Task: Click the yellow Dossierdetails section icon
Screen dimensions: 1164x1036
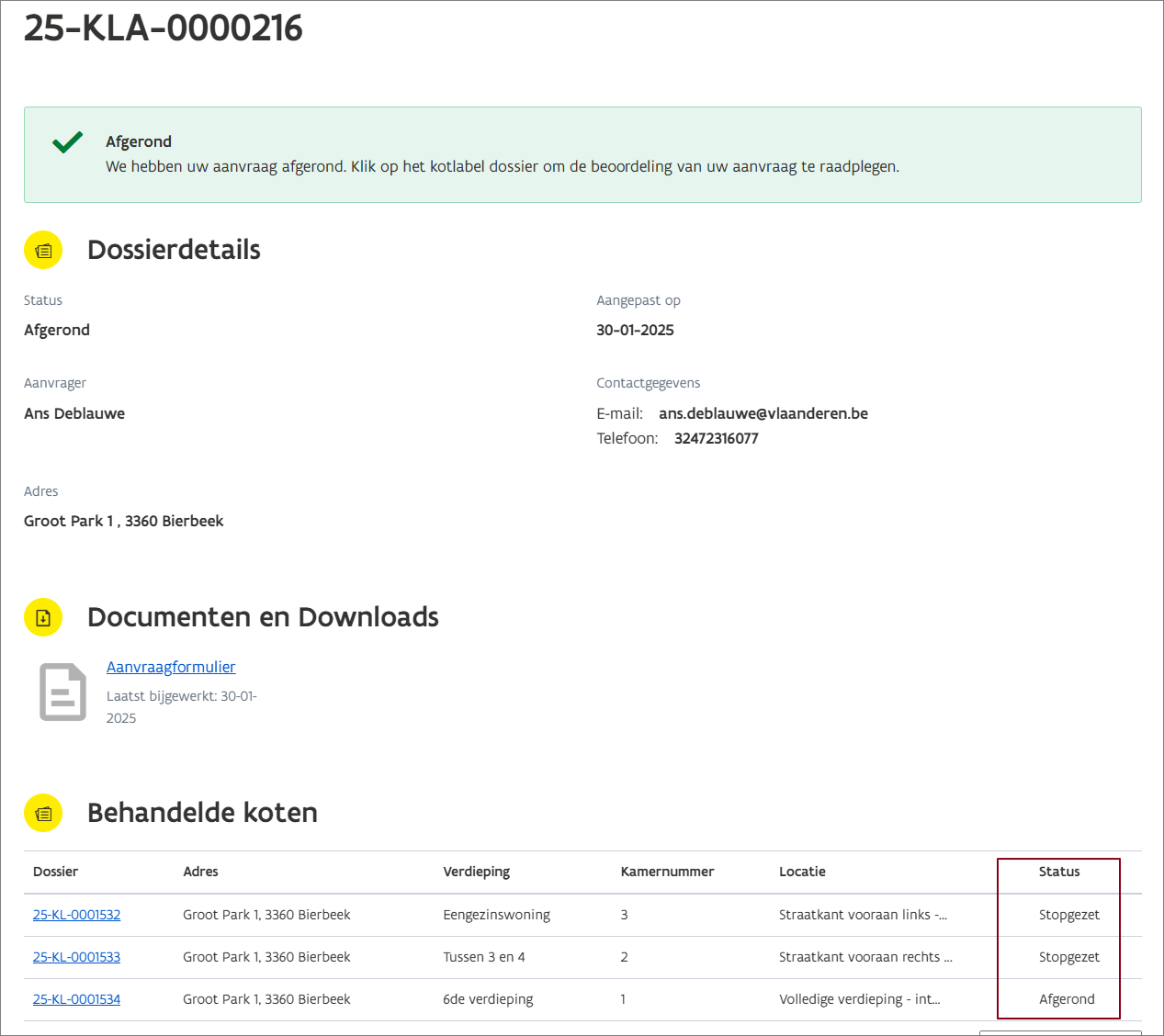Action: pos(43,250)
